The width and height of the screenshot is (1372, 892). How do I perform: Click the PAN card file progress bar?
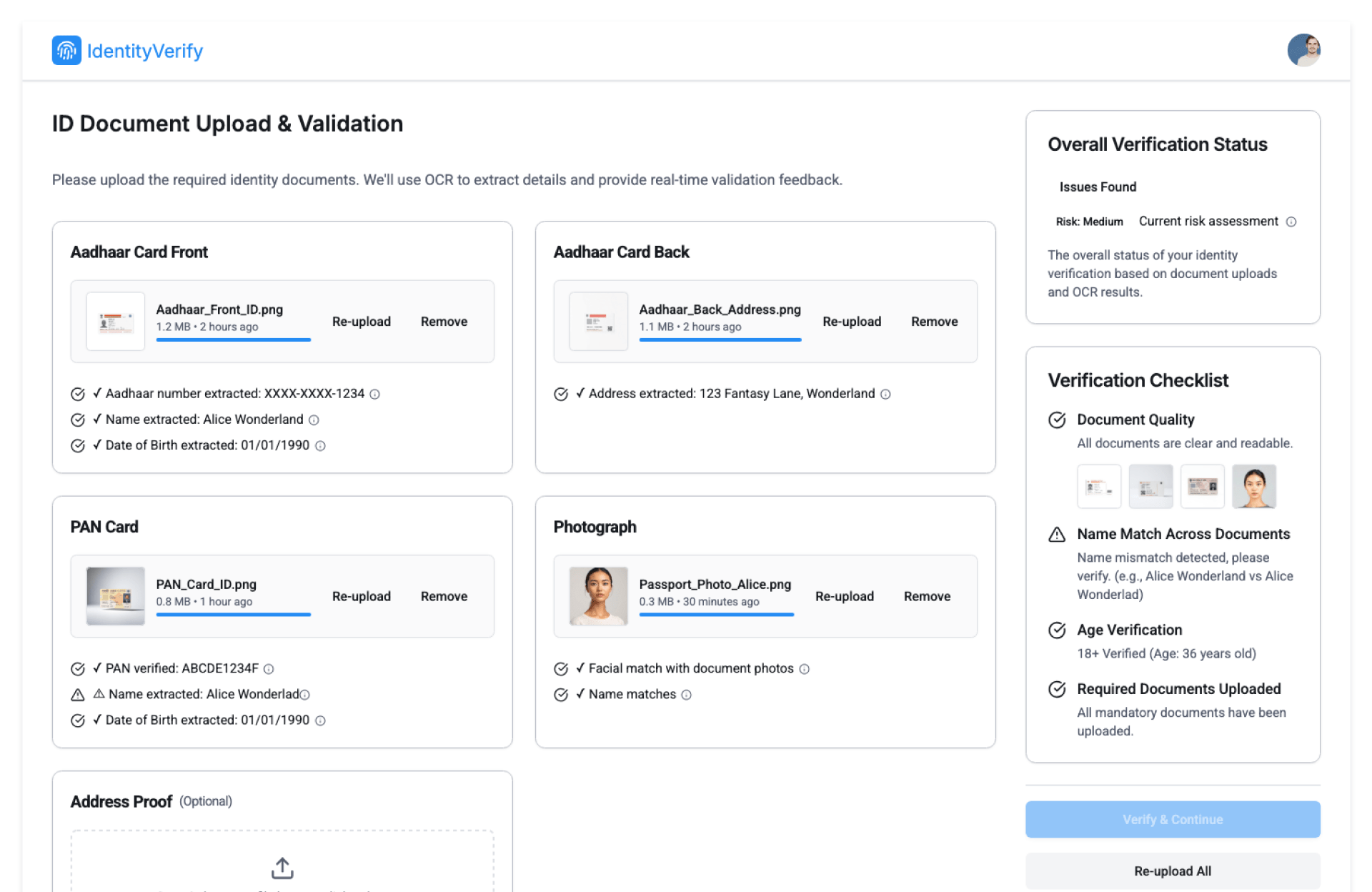[x=233, y=614]
